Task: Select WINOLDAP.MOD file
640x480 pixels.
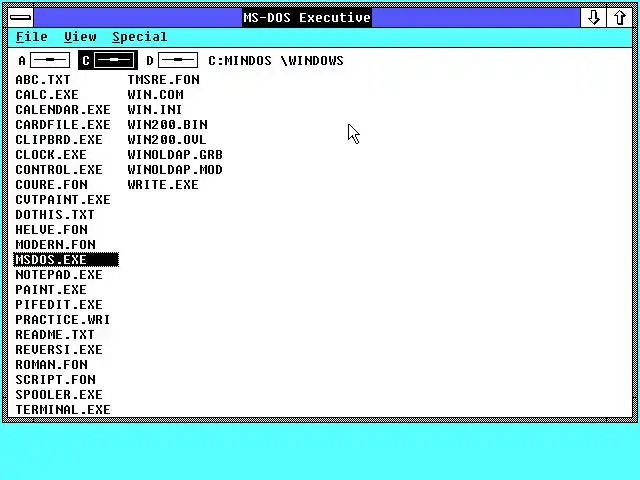Action: click(175, 170)
